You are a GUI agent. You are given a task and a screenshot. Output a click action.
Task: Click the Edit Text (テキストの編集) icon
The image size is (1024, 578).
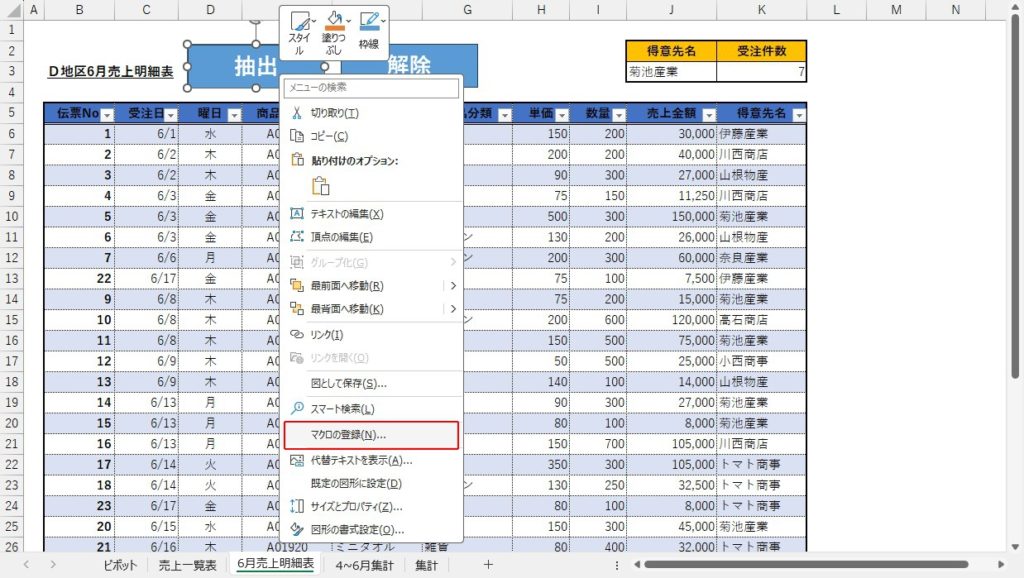296,214
